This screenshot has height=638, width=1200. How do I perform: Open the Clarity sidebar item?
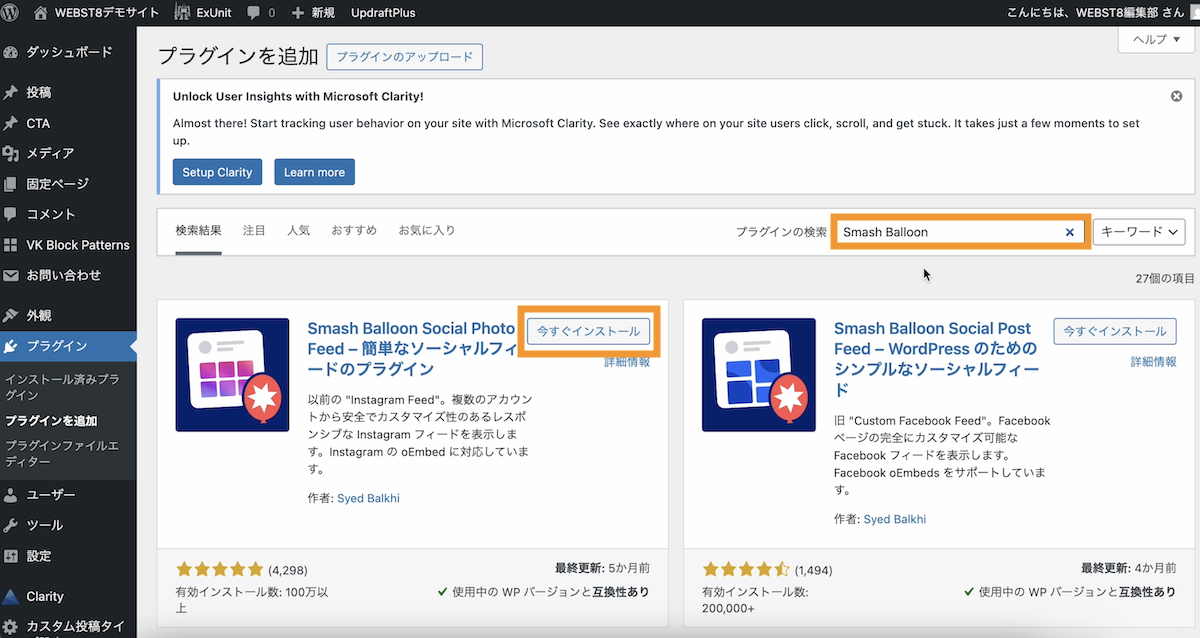tap(45, 595)
